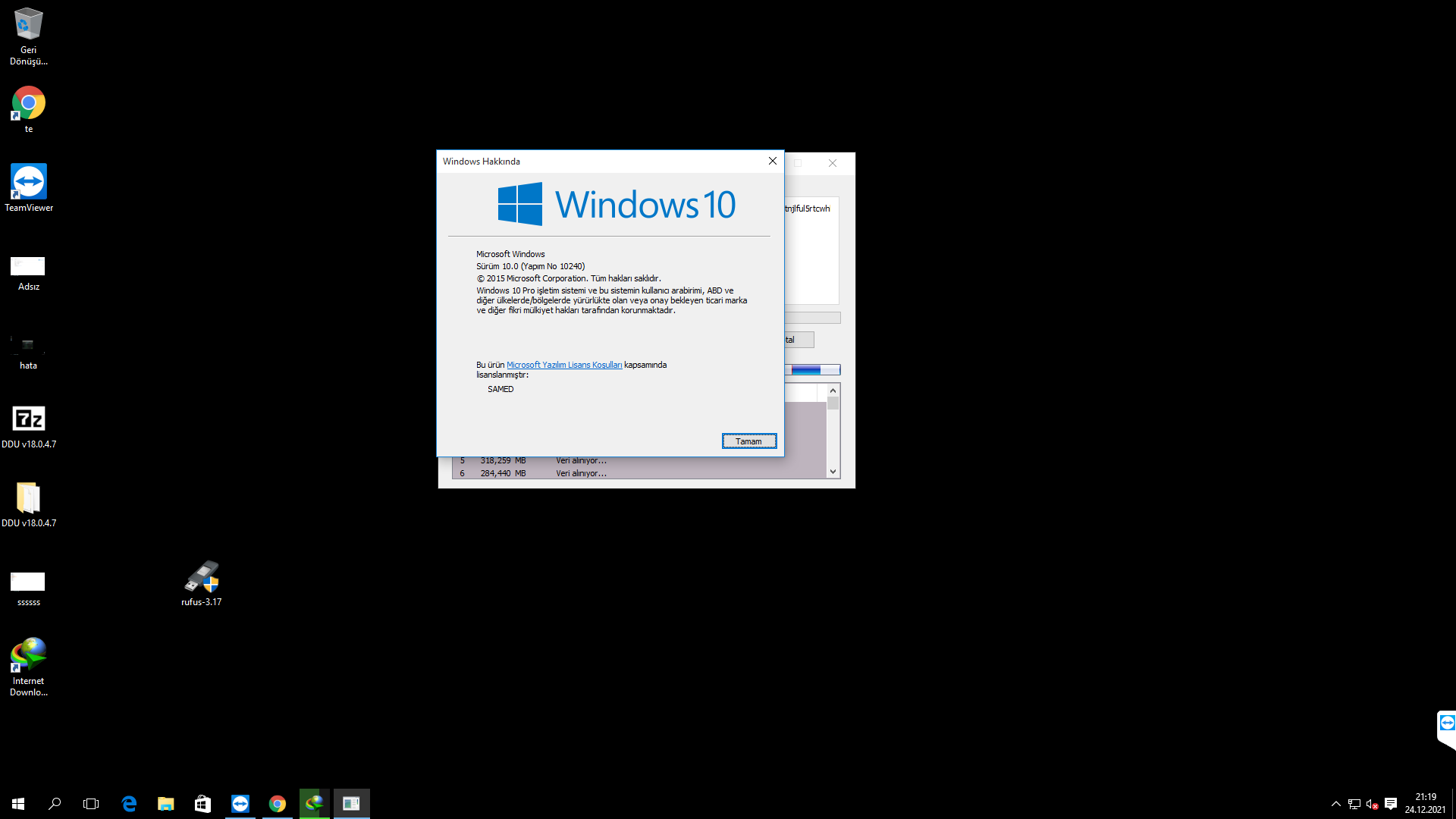
Task: Open File Explorer from taskbar
Action: tap(165, 803)
